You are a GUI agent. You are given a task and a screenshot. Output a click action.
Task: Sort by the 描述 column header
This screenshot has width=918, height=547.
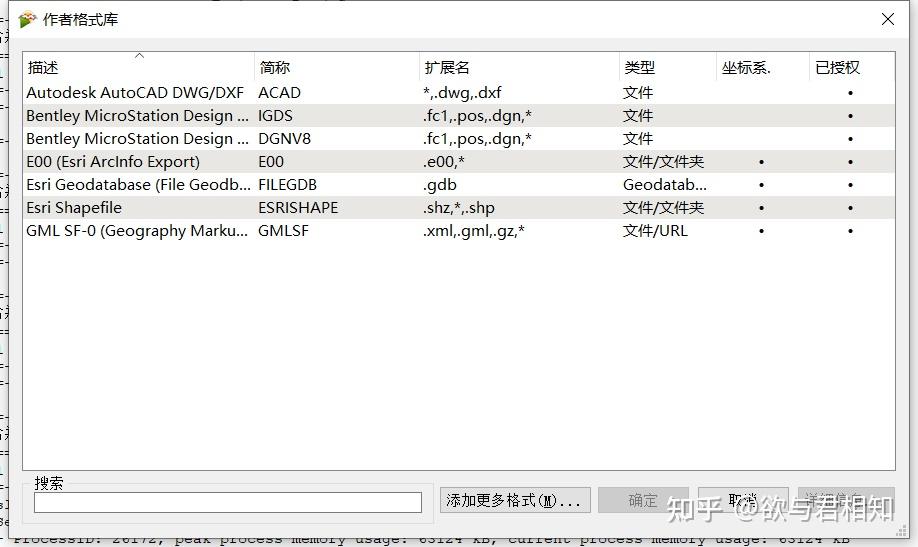(x=139, y=67)
